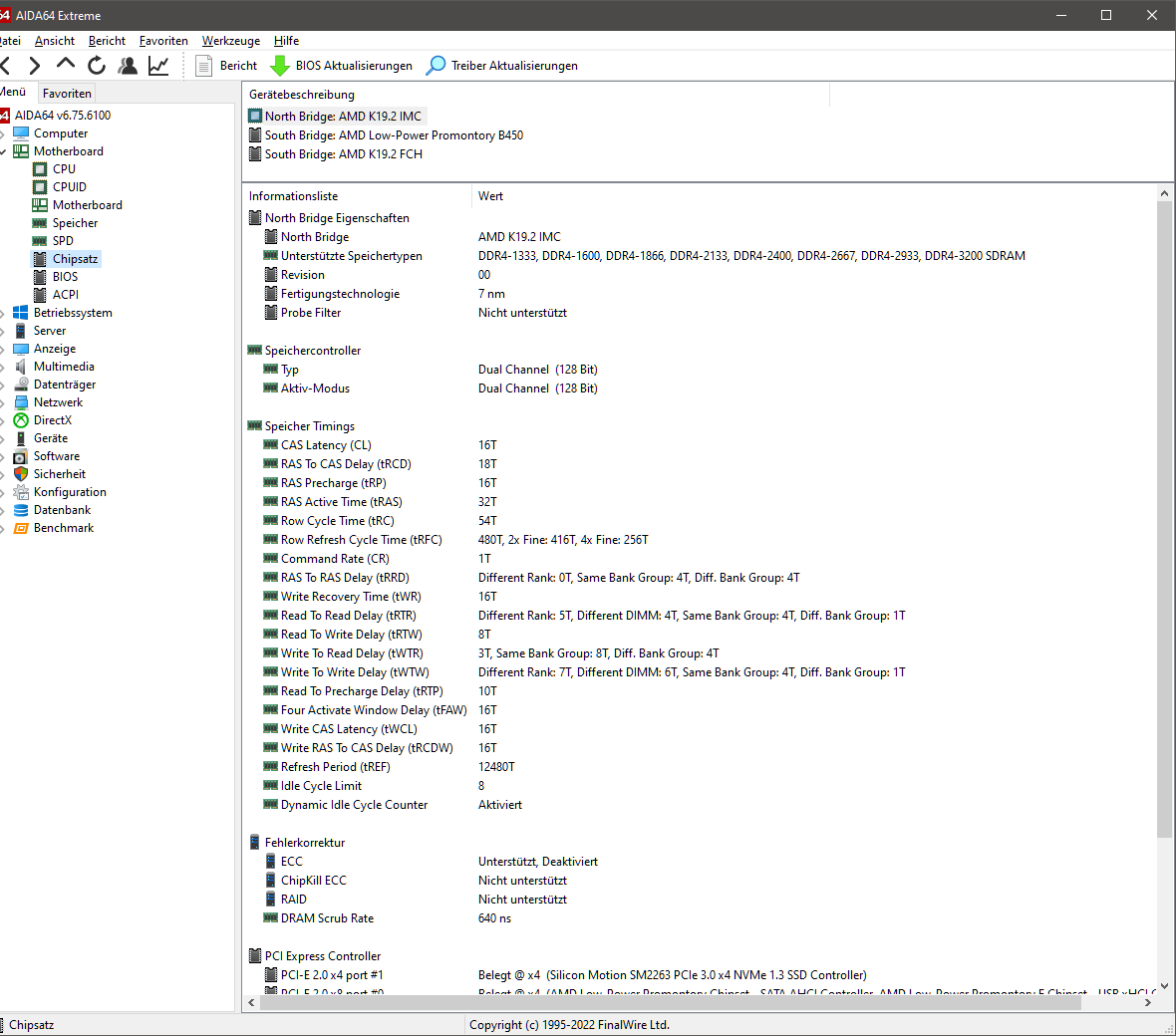Go up one level in toolbar

click(65, 65)
